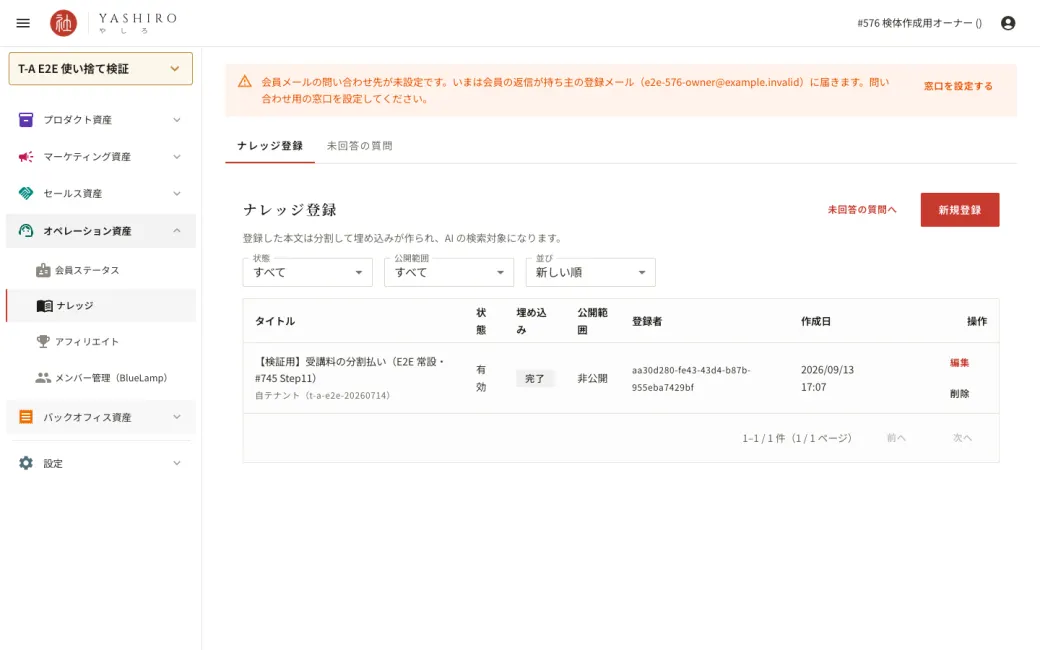The height and width of the screenshot is (650, 1040).
Task: Click the 会員ステータス badge icon
Action: tap(43, 270)
